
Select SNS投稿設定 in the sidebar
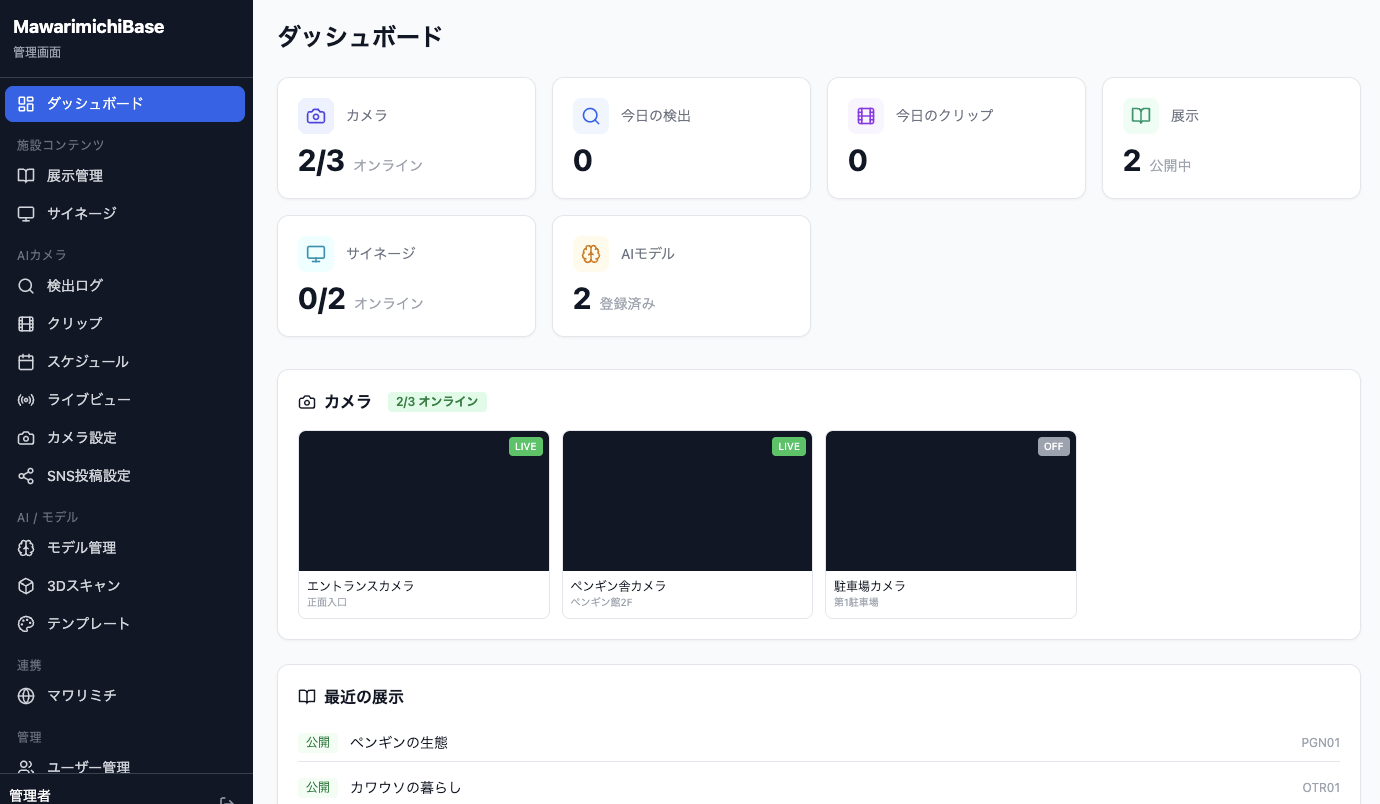coord(125,476)
